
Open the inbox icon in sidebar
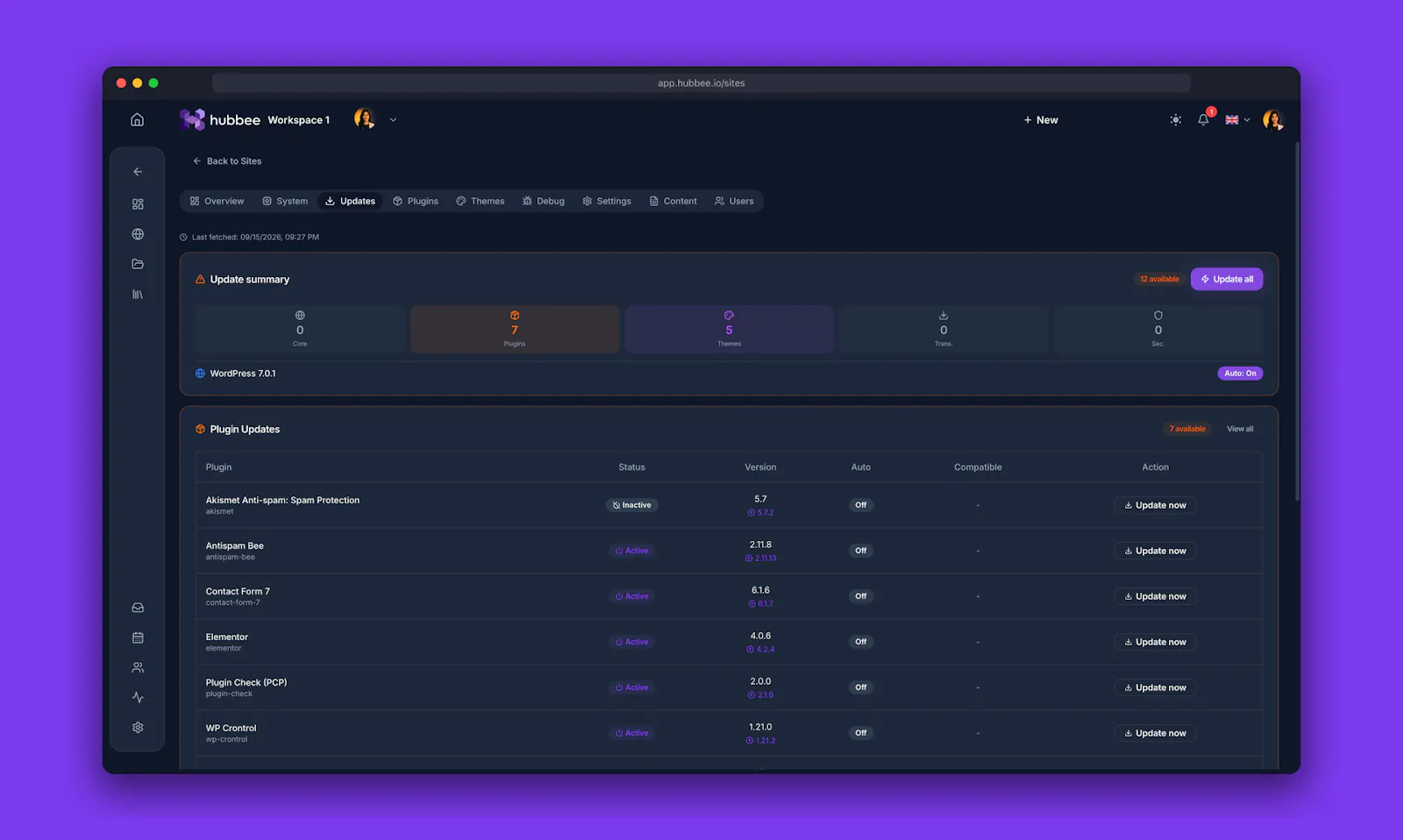point(138,608)
